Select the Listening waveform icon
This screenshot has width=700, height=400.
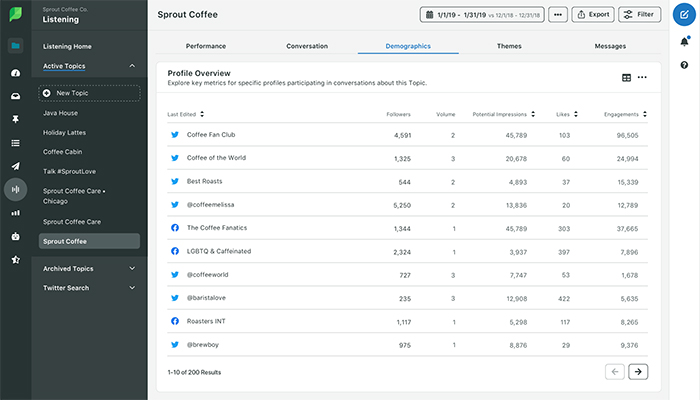[16, 189]
